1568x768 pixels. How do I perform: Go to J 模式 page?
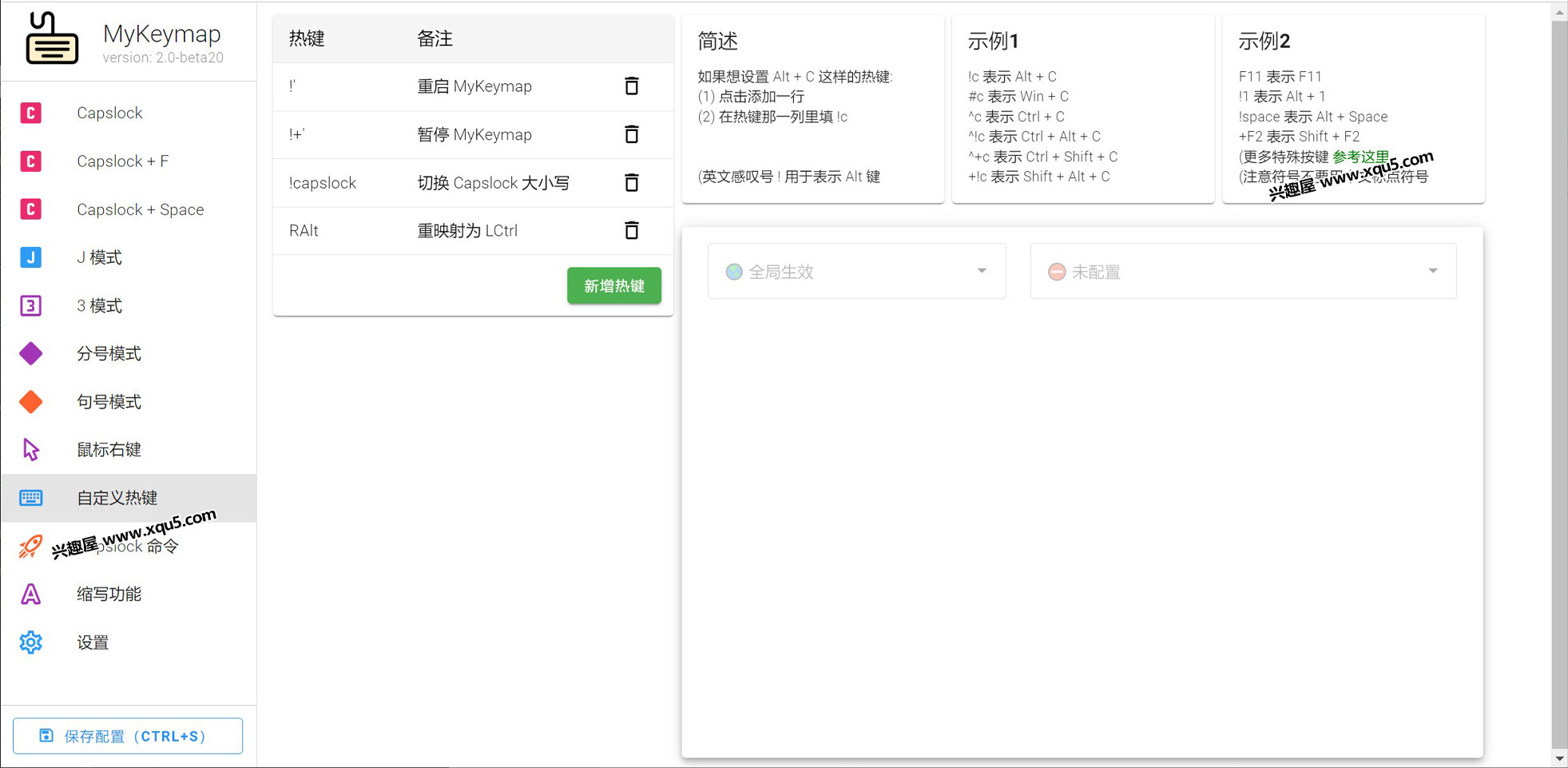(129, 257)
